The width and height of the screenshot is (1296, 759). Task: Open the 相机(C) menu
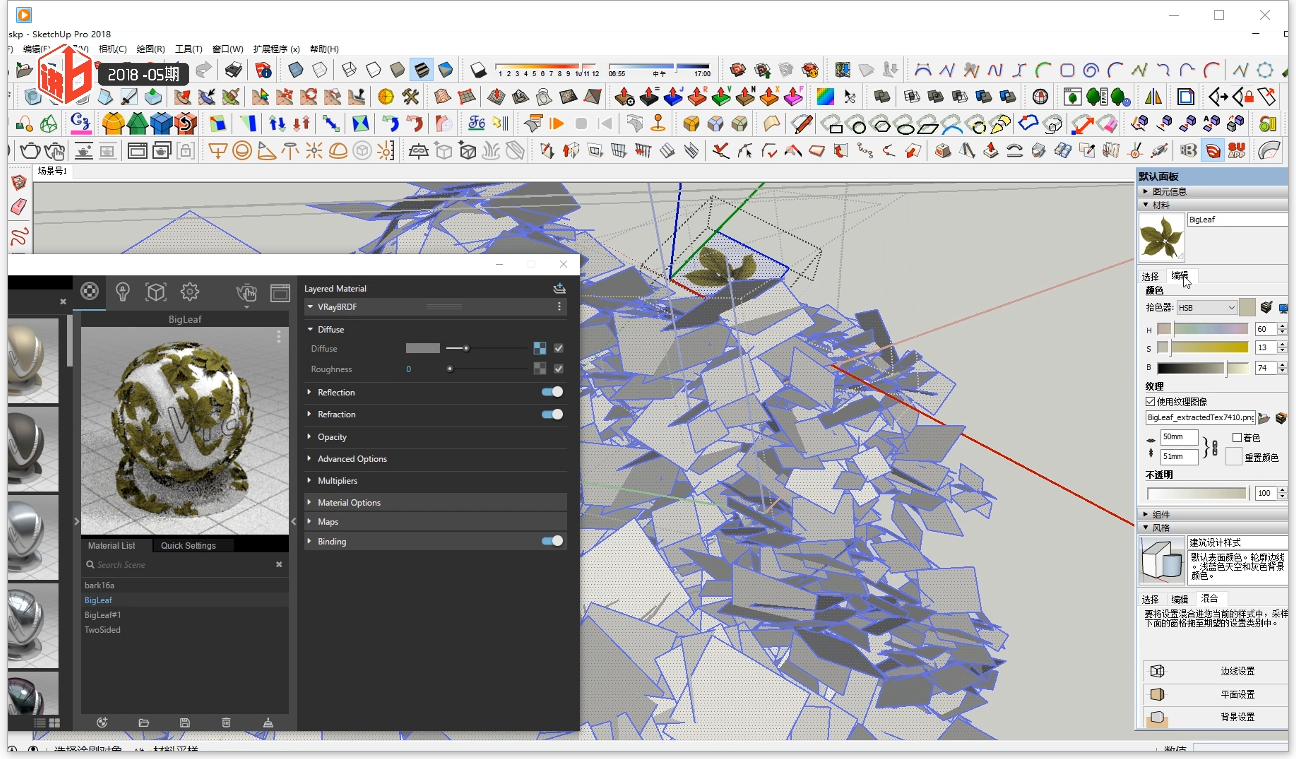coord(112,49)
